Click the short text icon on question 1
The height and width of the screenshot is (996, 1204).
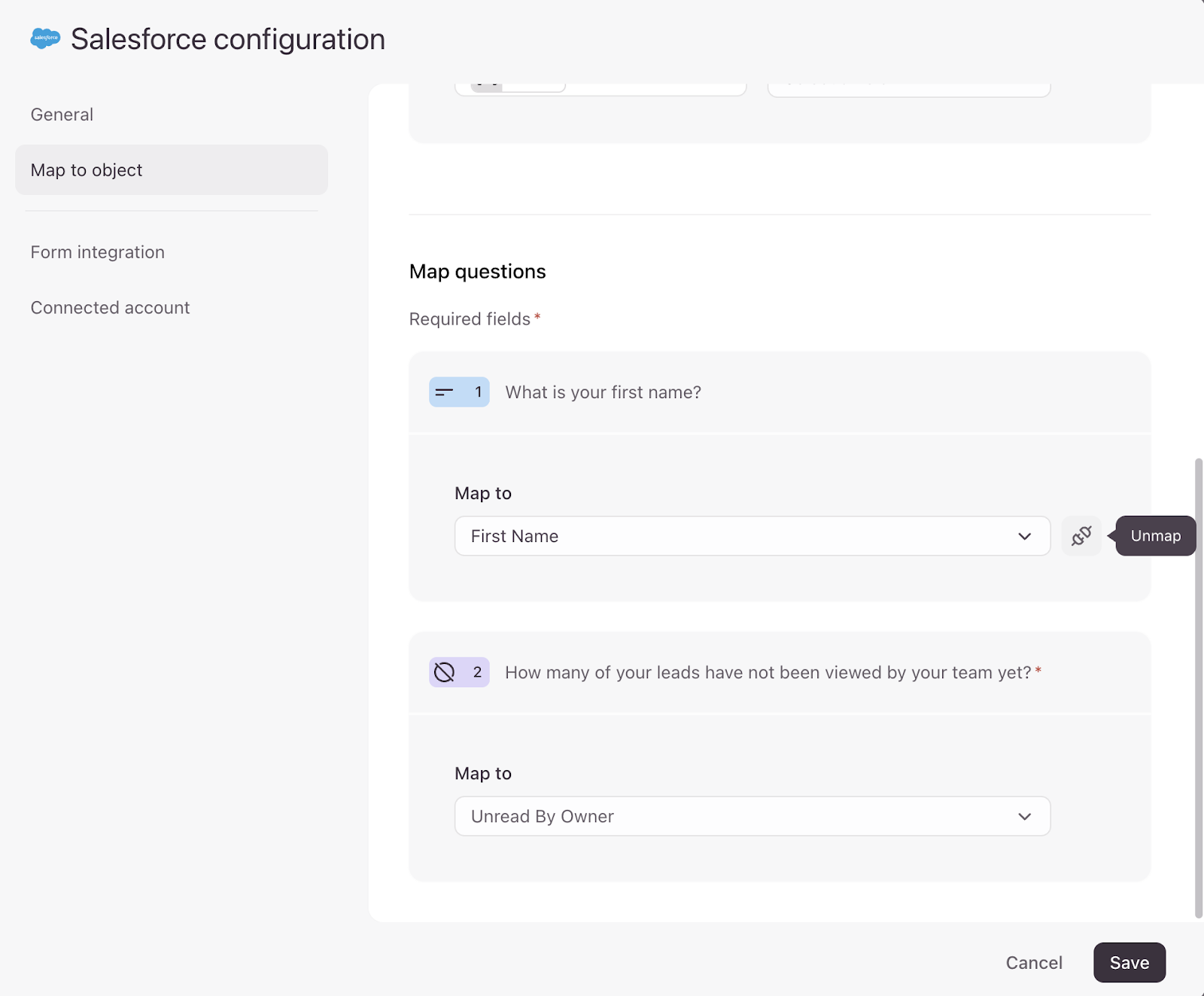pyautogui.click(x=445, y=392)
